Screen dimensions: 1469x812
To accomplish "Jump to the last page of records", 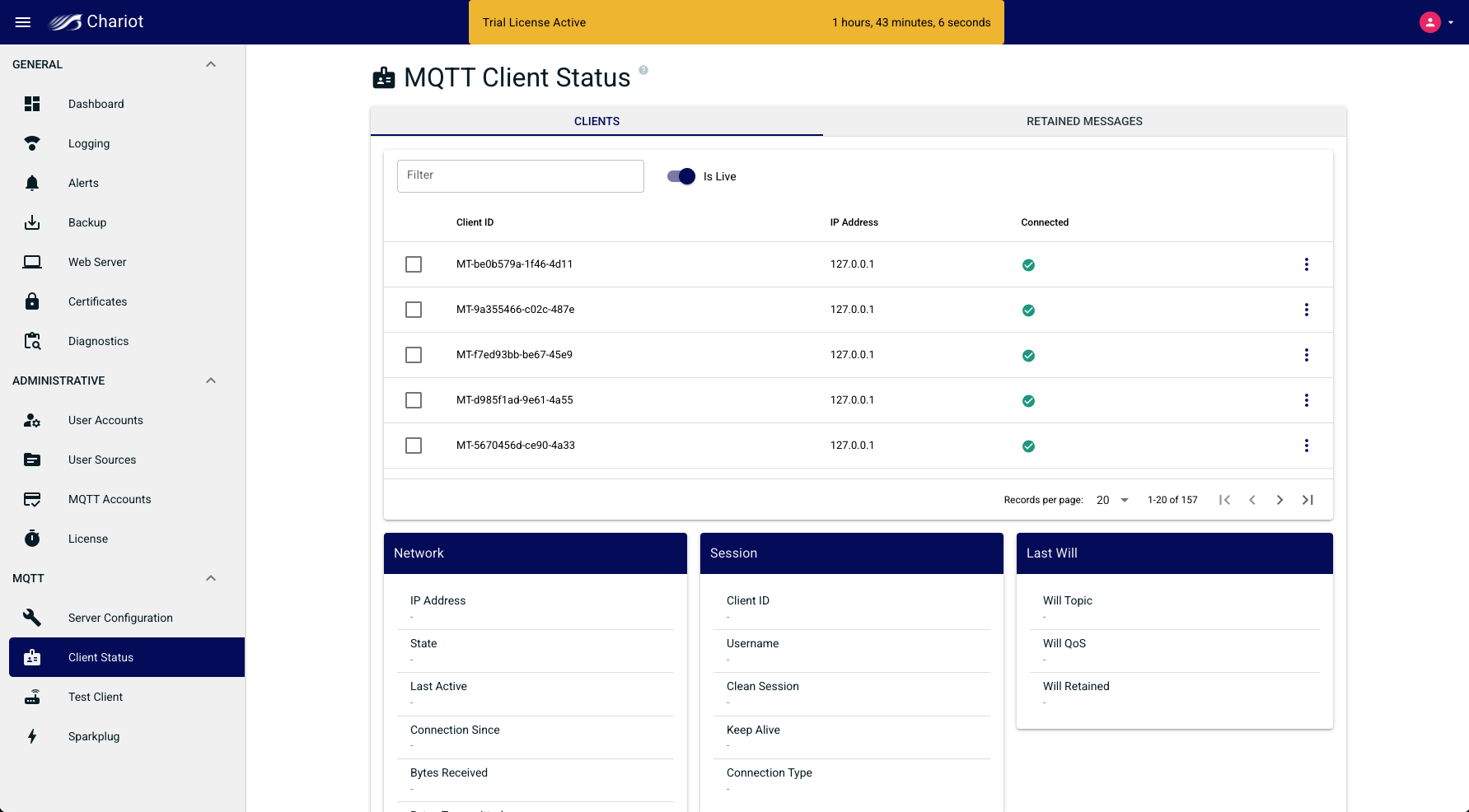I will (x=1308, y=500).
